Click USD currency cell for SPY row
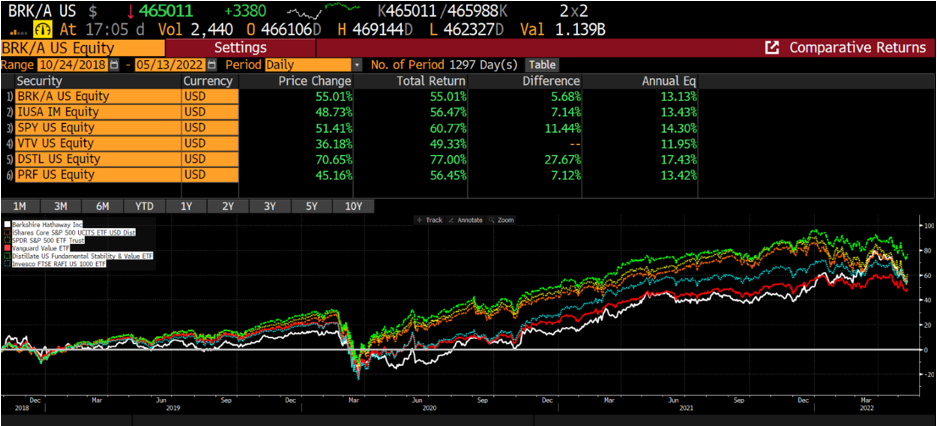 click(x=210, y=128)
